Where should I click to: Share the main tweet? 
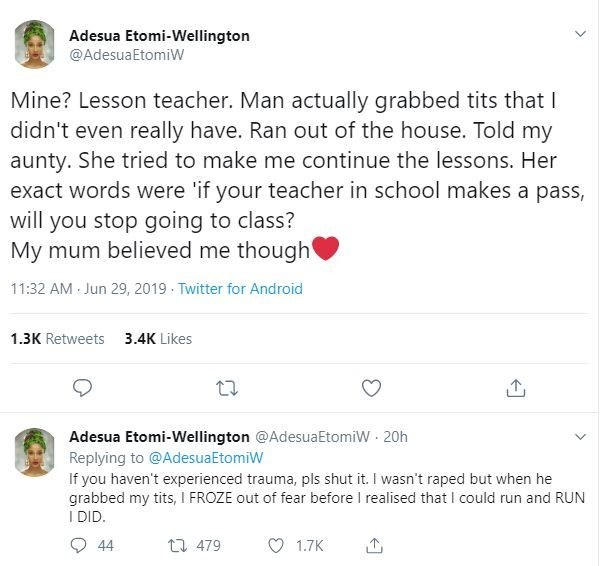(x=516, y=387)
